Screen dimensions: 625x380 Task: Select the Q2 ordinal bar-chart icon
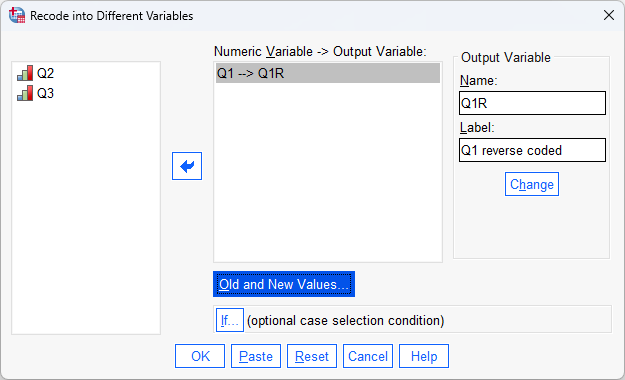tap(25, 73)
